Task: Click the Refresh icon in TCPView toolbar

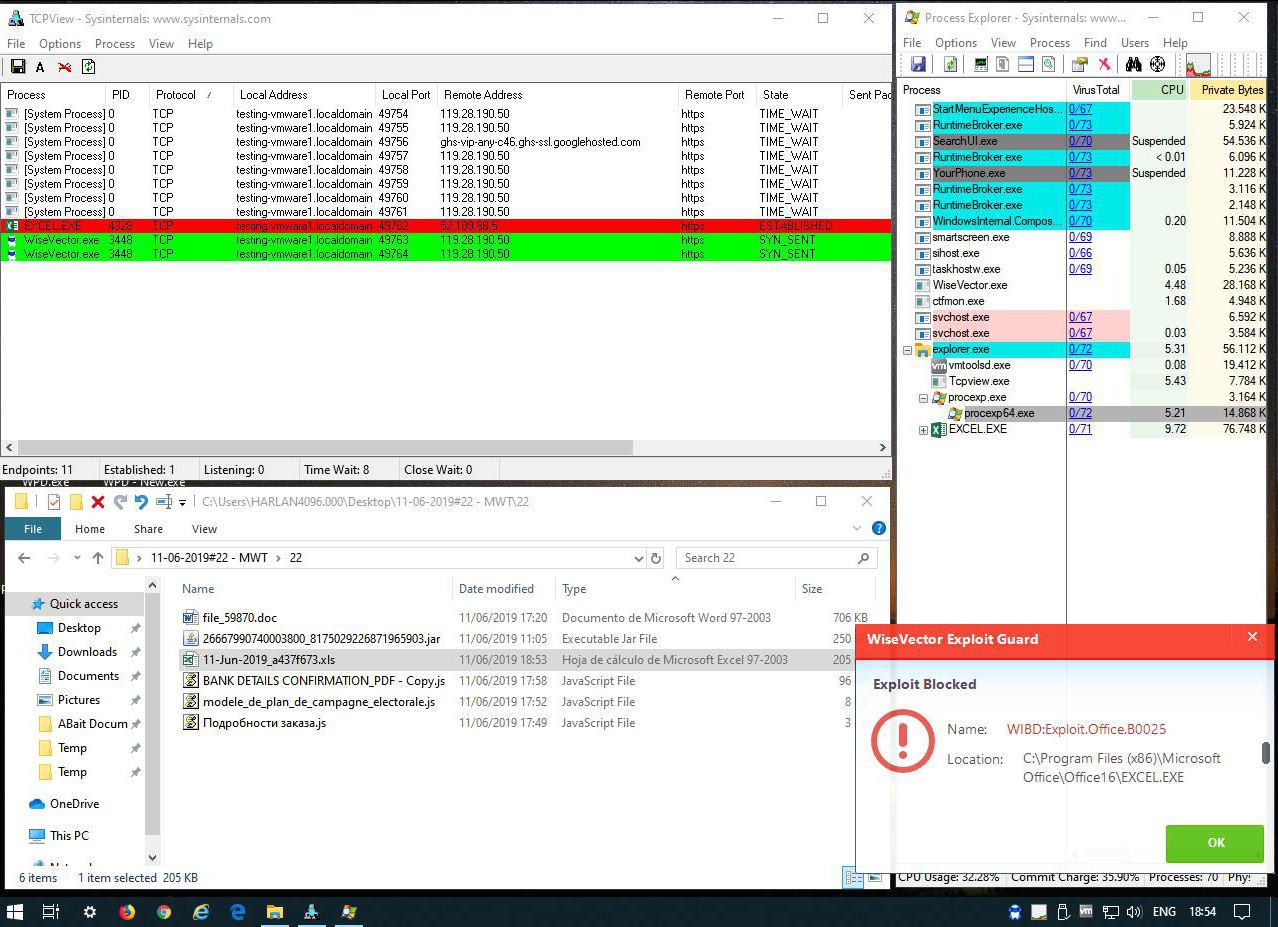Action: [89, 67]
